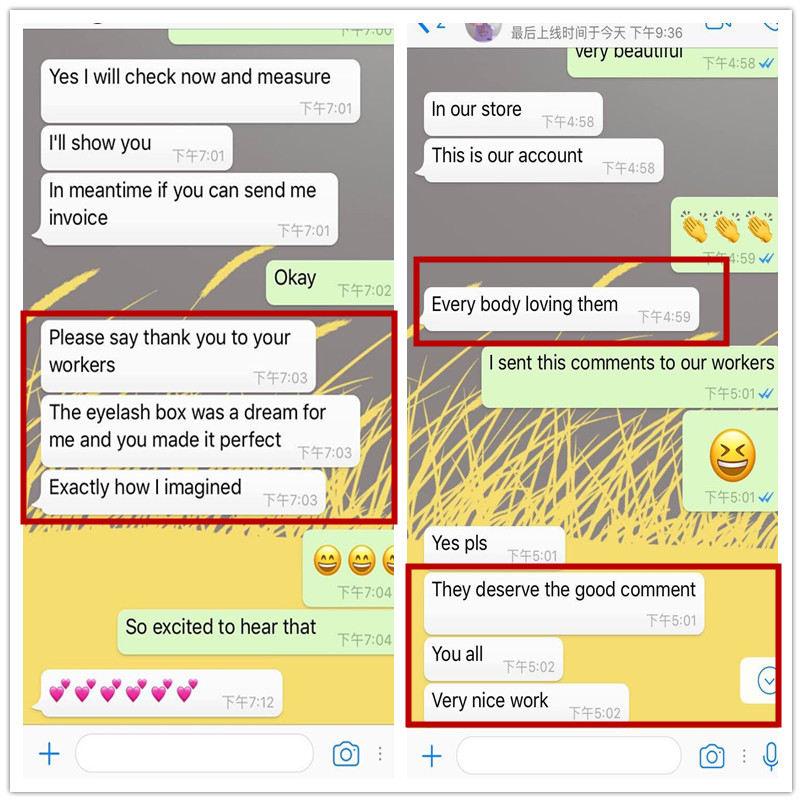Open the camera icon in left chat
Image resolution: width=802 pixels, height=802 pixels.
346,754
